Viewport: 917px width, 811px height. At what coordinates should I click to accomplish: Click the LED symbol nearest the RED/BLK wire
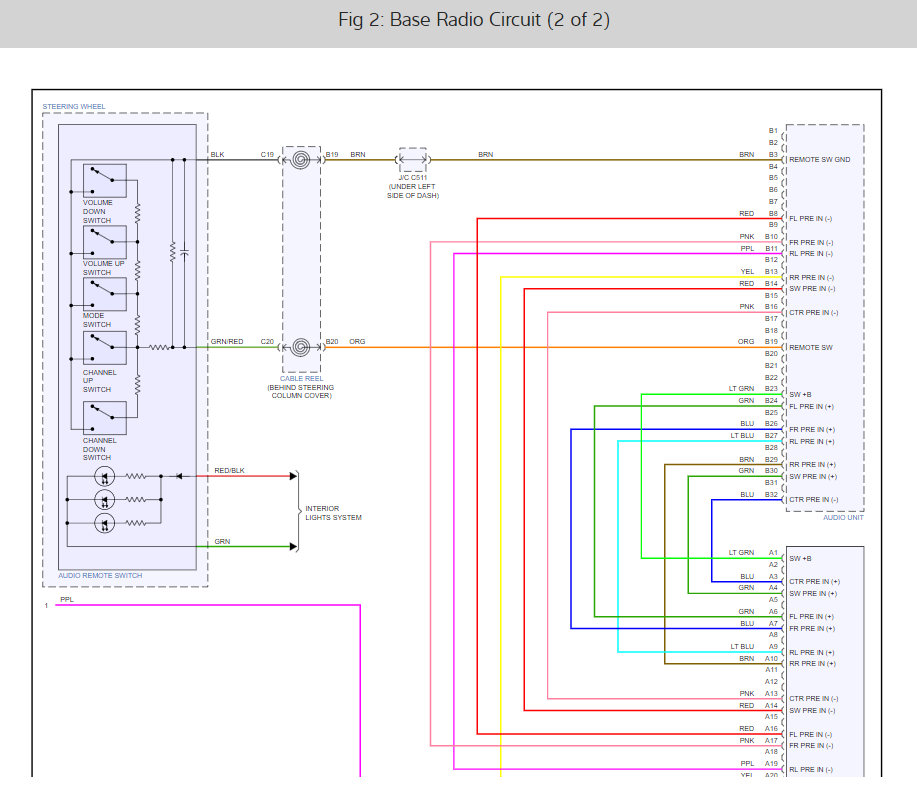(x=105, y=477)
